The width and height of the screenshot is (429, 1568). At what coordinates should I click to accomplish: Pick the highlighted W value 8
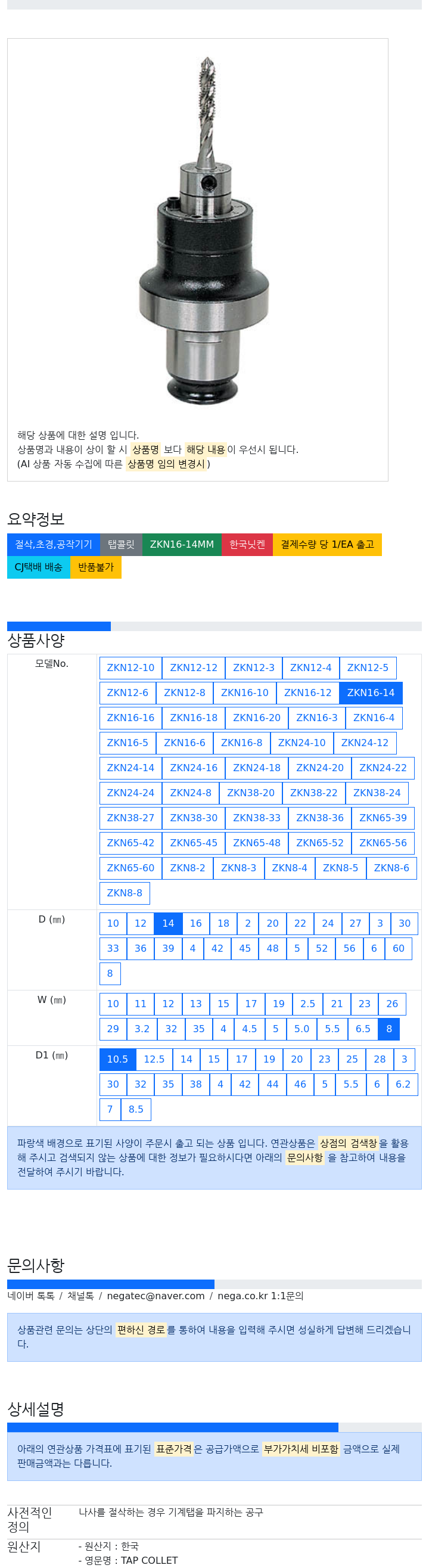point(389,1029)
